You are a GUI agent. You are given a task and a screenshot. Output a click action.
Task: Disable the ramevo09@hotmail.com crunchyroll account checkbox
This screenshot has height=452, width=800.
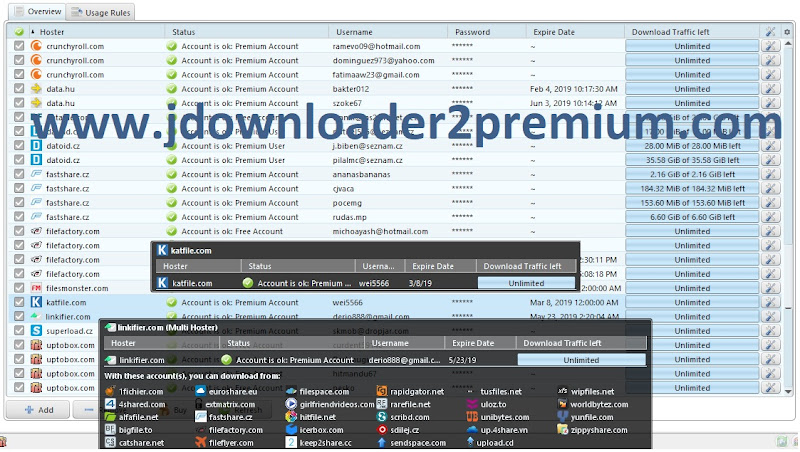coord(19,46)
